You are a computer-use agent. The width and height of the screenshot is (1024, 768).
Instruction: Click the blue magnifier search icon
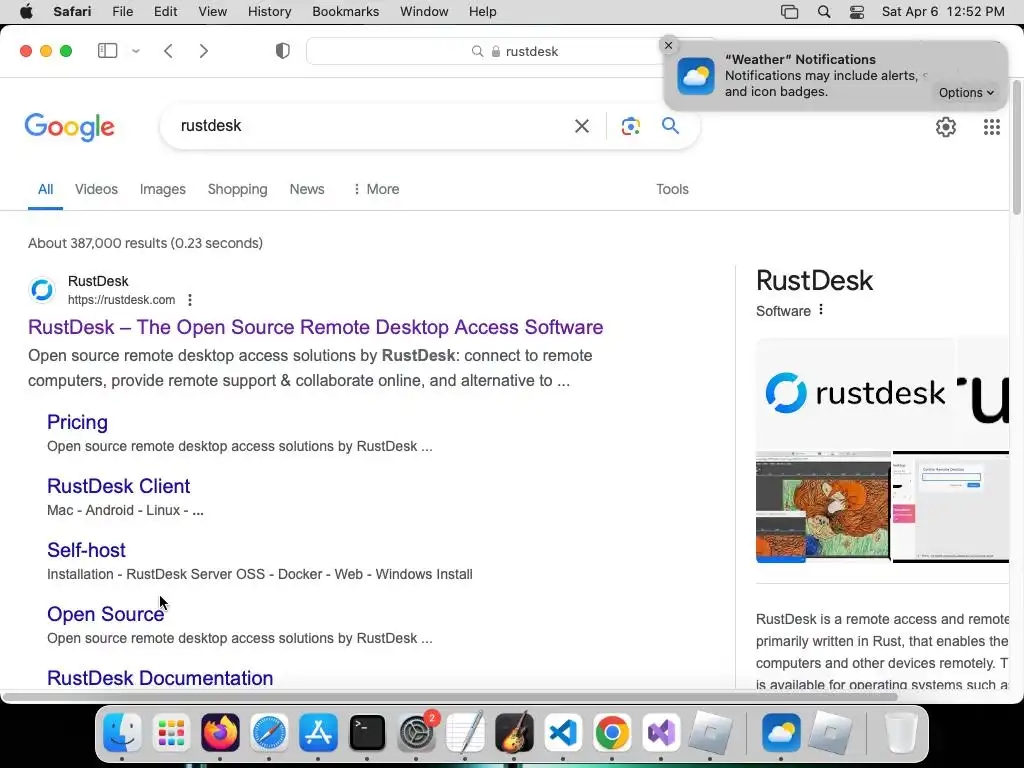pyautogui.click(x=670, y=125)
